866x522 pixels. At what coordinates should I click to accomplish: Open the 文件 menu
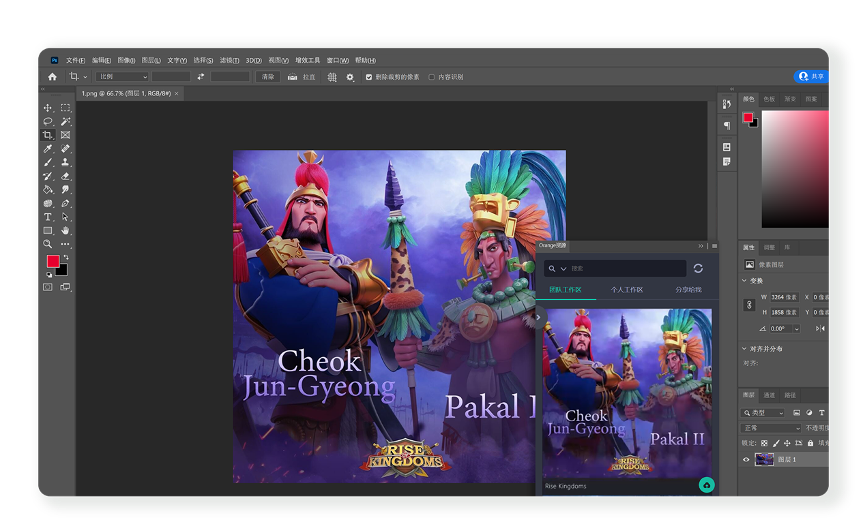click(75, 60)
